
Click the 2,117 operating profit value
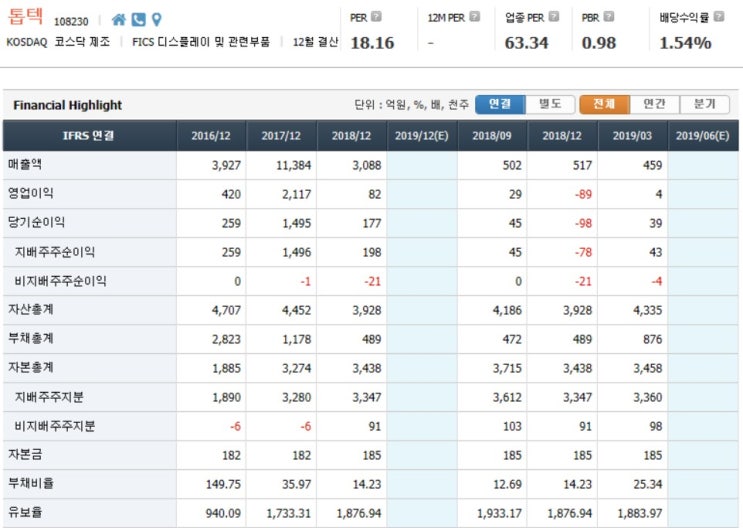pyautogui.click(x=297, y=194)
